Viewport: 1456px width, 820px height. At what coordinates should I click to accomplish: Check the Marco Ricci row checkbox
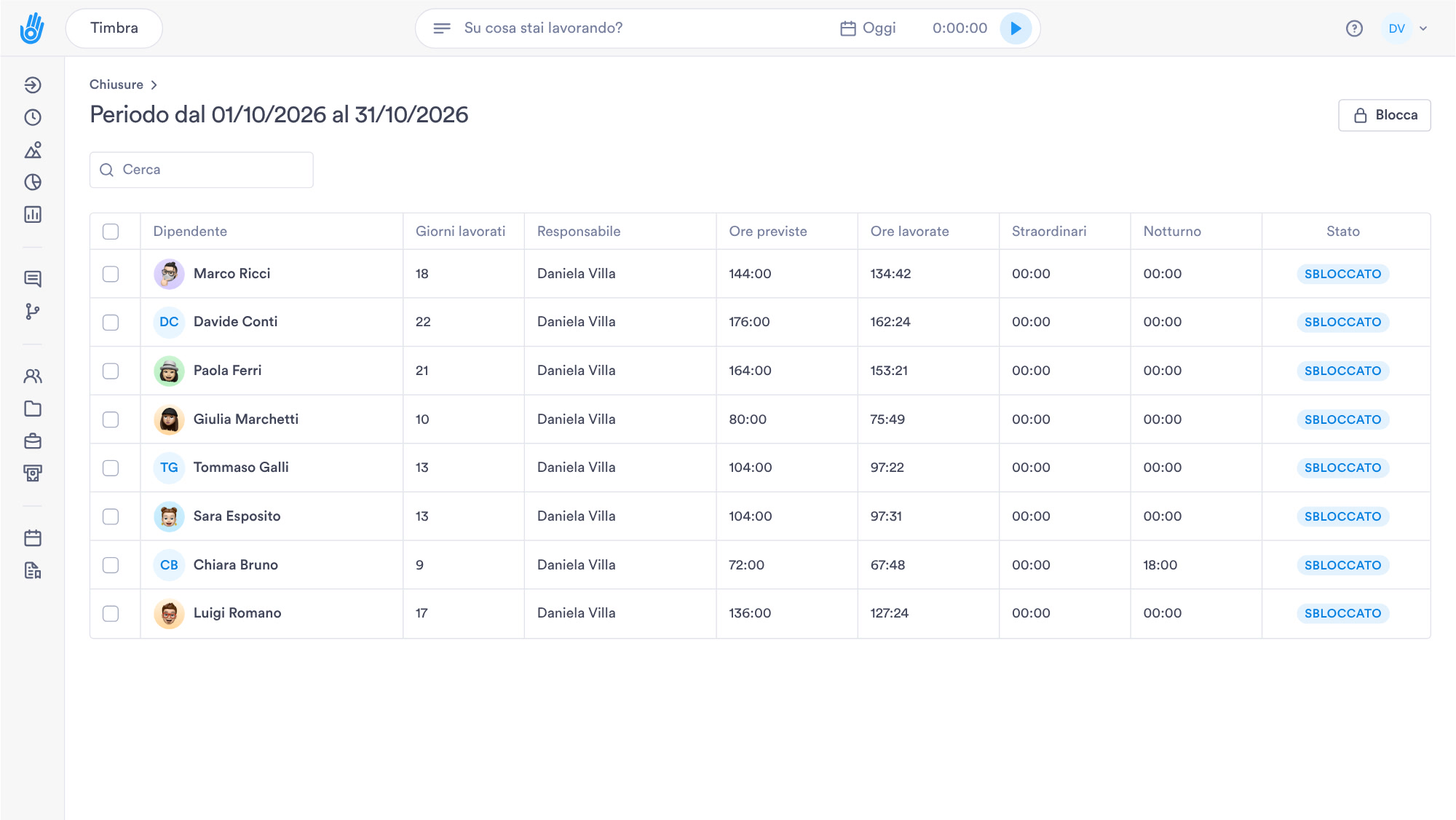(111, 274)
